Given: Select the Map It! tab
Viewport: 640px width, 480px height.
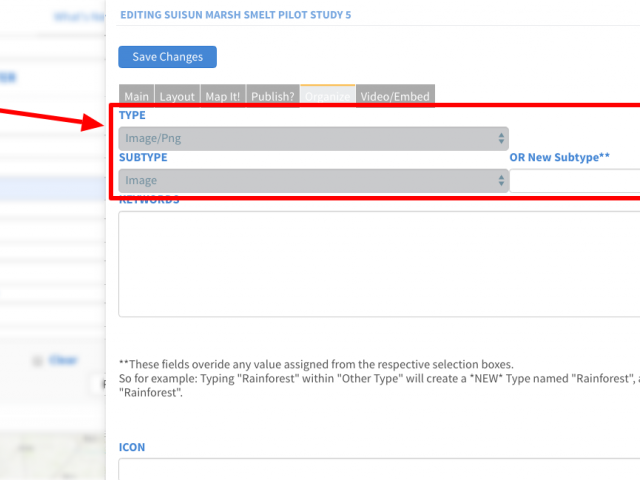Looking at the screenshot, I should [x=223, y=96].
